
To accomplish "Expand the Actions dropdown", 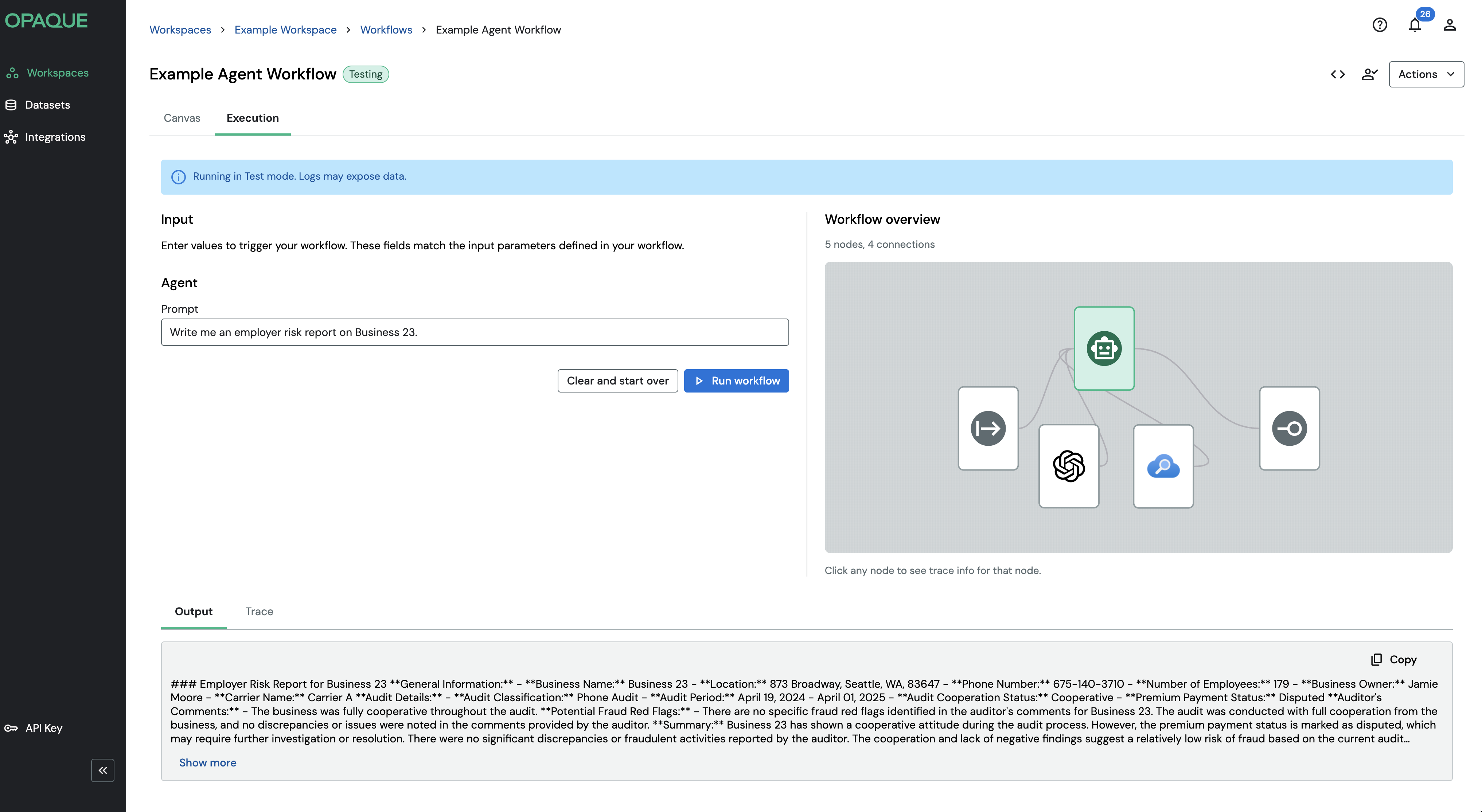I will point(1426,74).
